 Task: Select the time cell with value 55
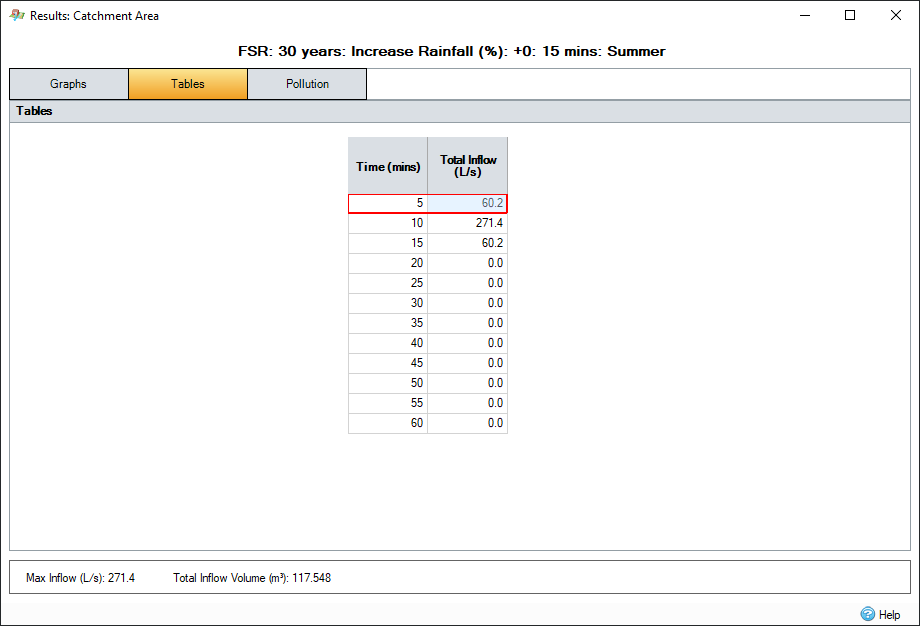[x=388, y=402]
